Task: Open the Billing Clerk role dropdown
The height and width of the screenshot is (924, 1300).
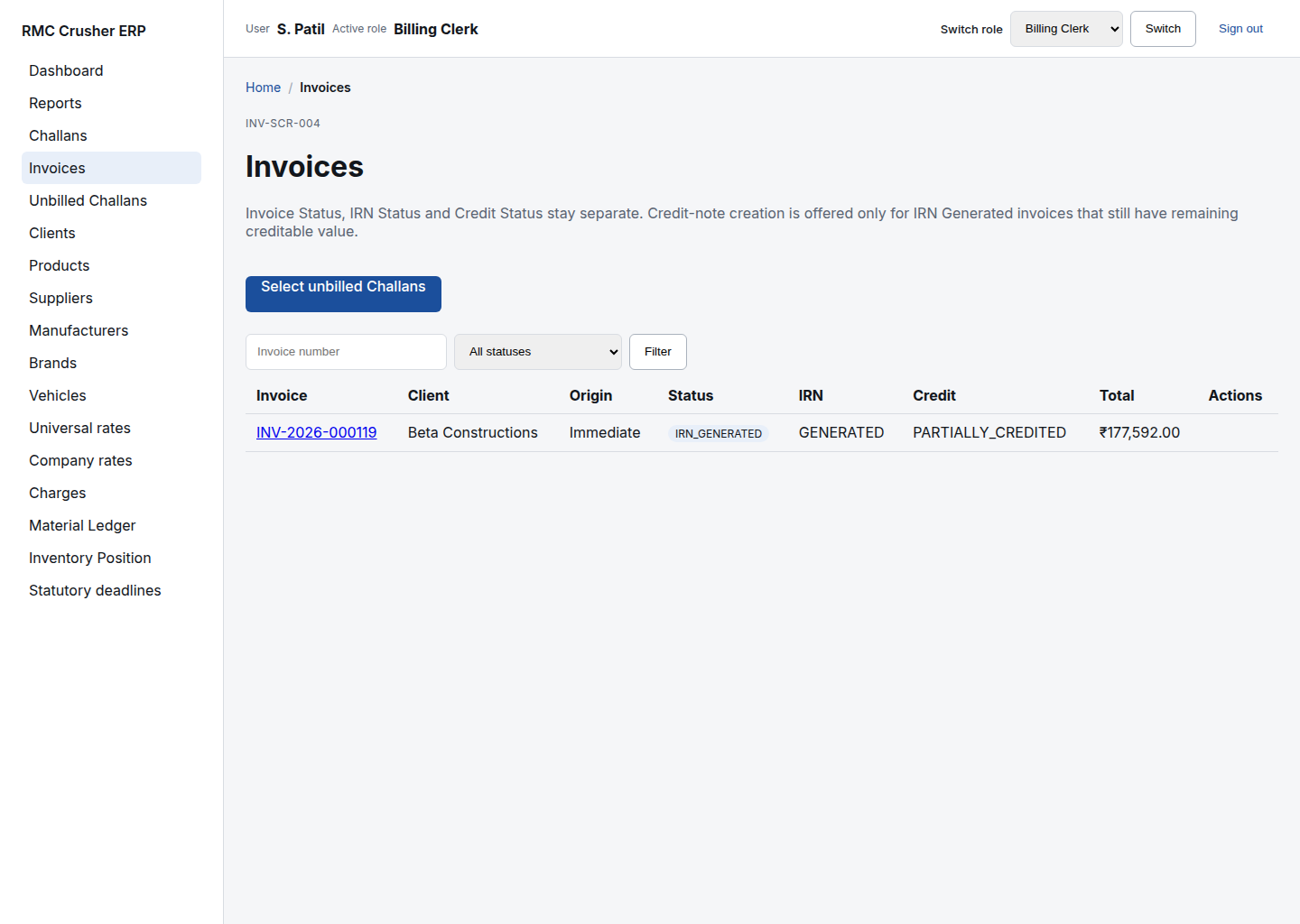Action: (x=1066, y=29)
